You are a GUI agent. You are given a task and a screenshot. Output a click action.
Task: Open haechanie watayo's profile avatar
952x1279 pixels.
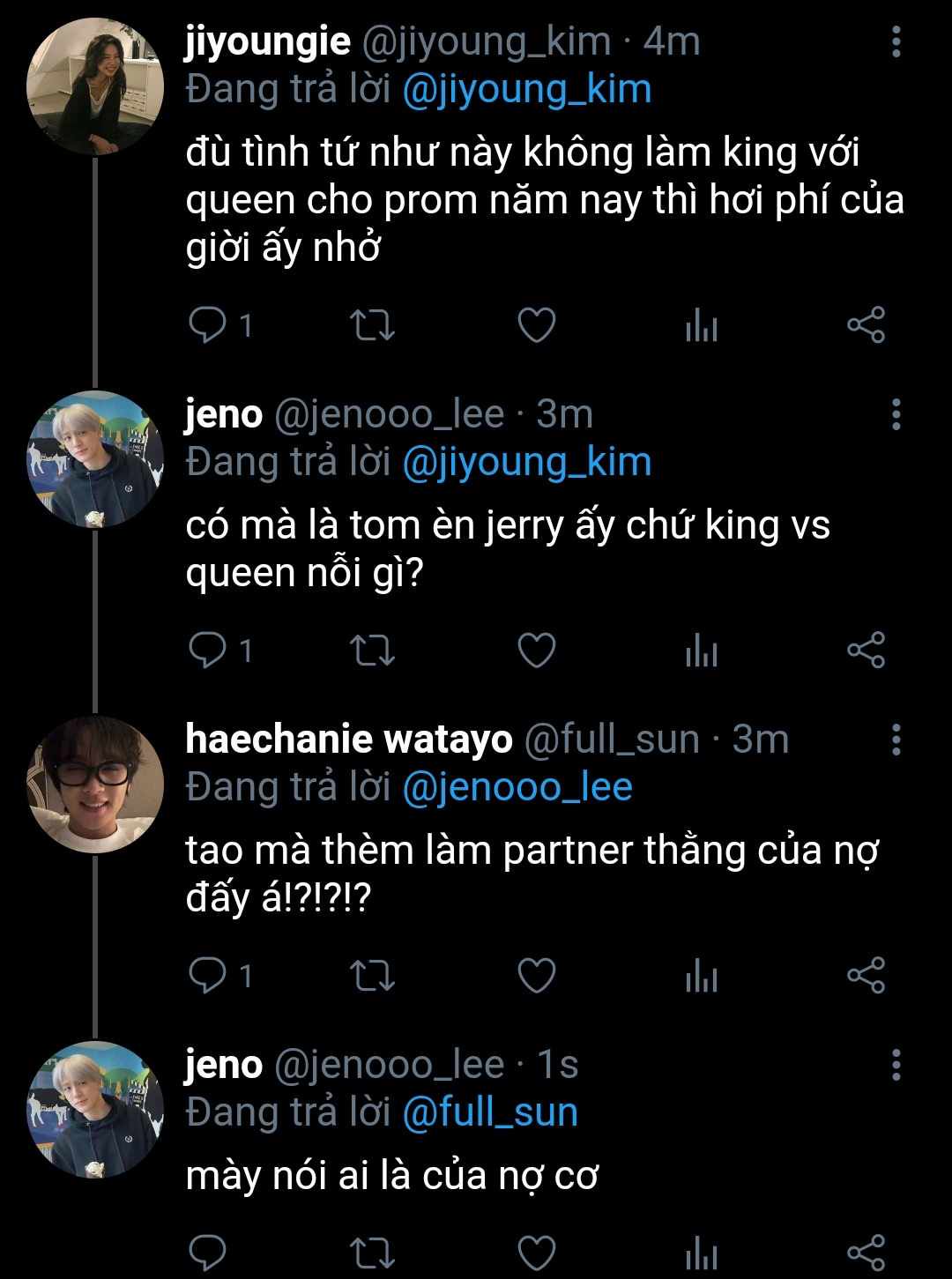(95, 784)
